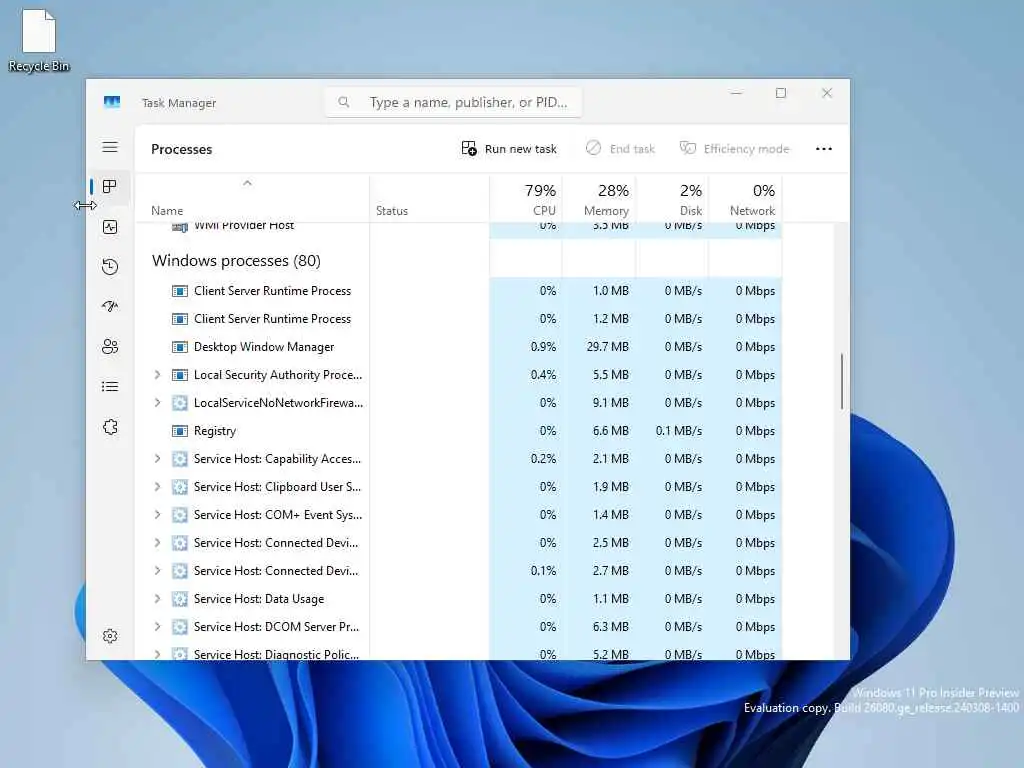Select the Service Host: Data Usage name
Screen dimensions: 1024x768
259,599
